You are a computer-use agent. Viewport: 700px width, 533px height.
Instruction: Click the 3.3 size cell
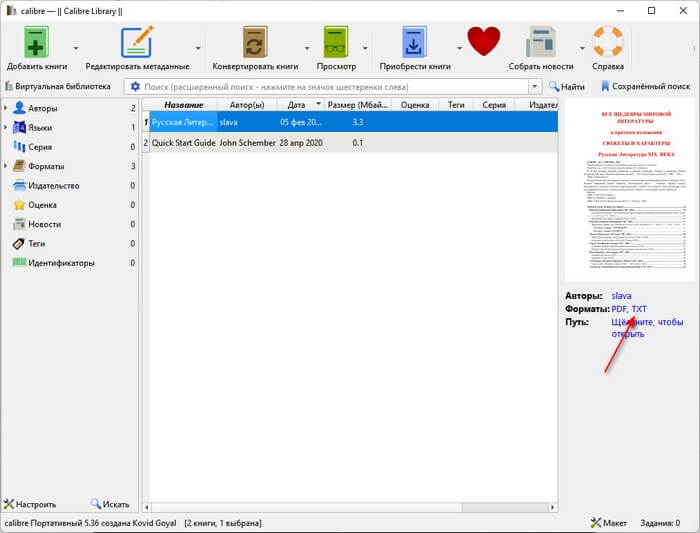(x=358, y=122)
